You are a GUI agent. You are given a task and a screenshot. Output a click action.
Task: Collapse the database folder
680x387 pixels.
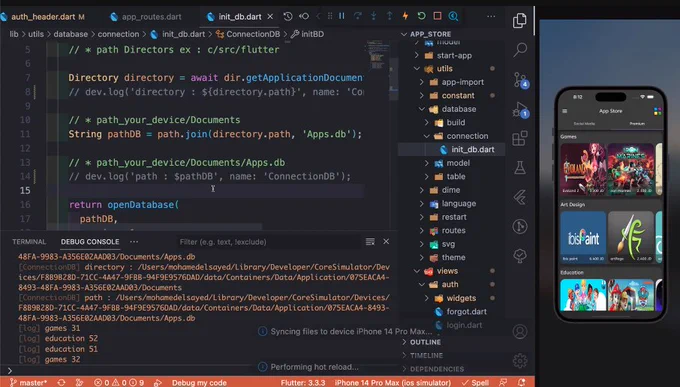(458, 109)
